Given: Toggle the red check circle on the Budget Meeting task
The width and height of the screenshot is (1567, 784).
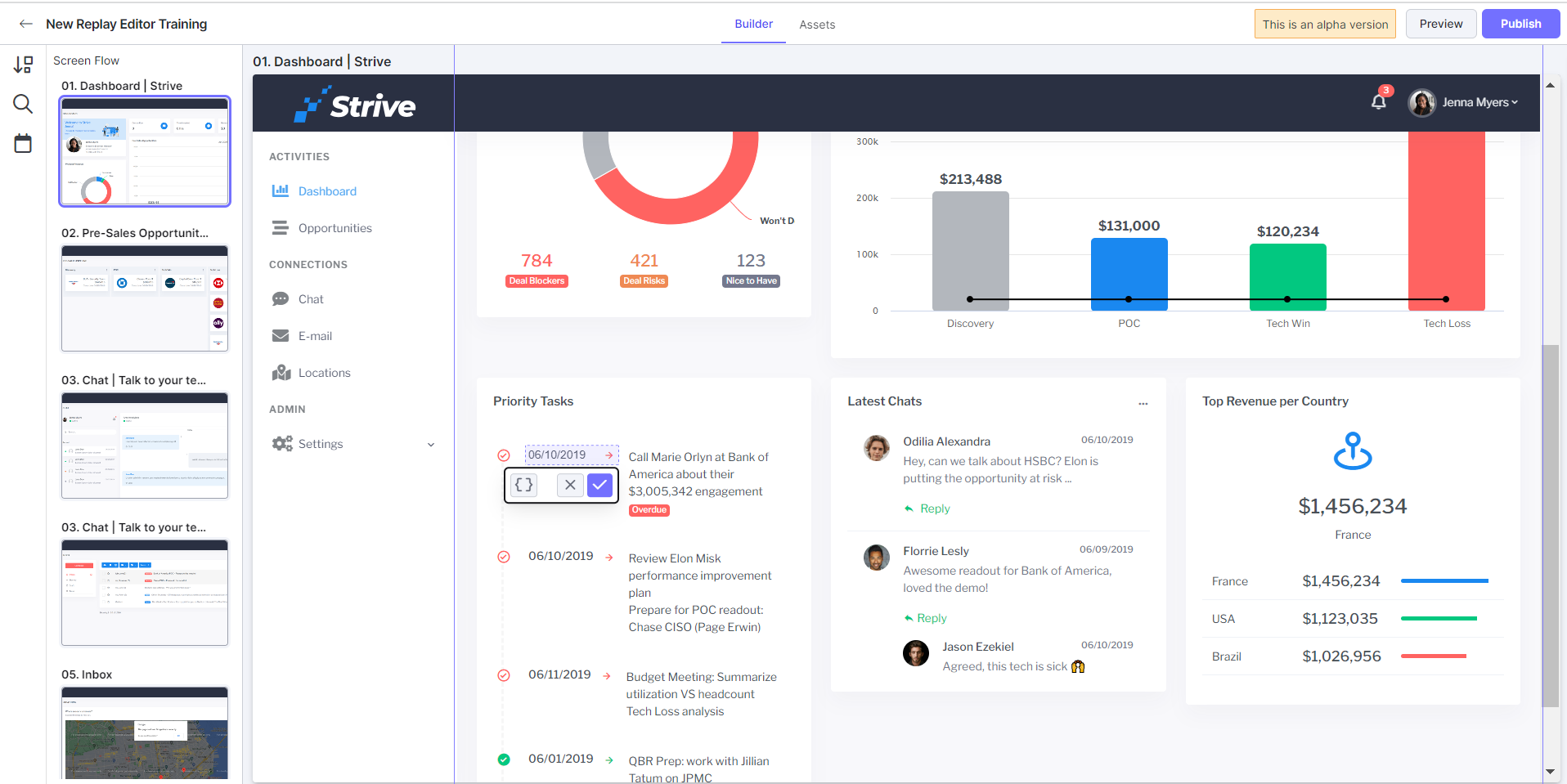Looking at the screenshot, I should click(504, 675).
